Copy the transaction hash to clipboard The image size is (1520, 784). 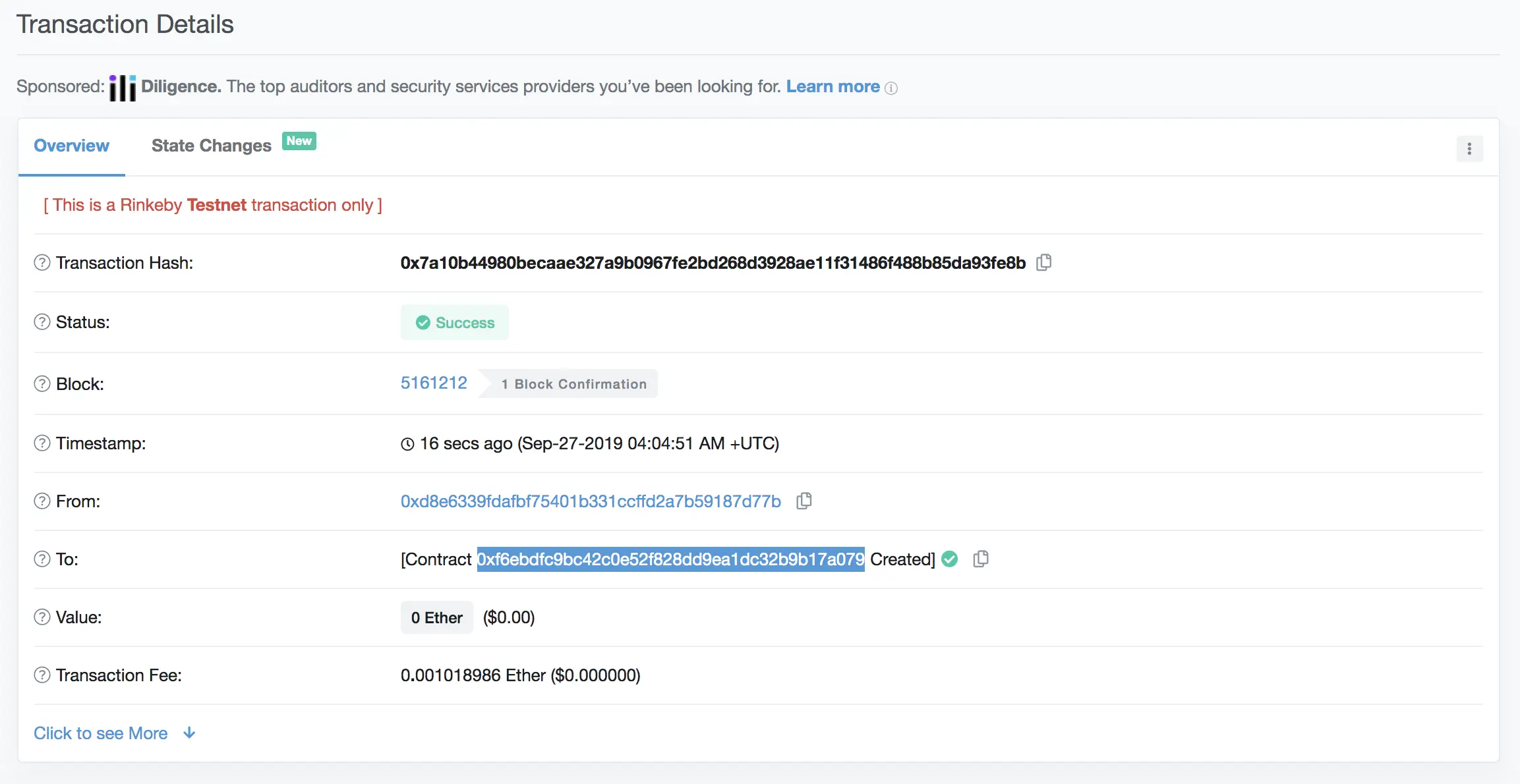[x=1043, y=263]
